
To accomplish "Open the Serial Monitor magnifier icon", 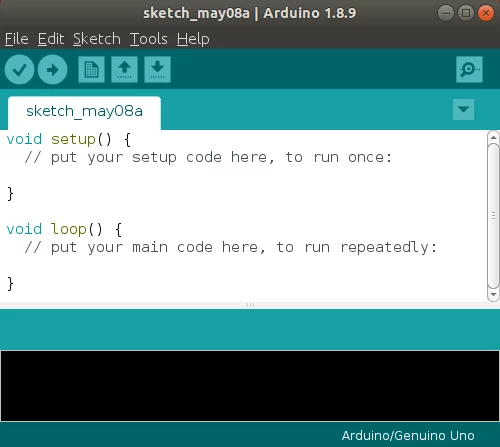I will point(469,69).
